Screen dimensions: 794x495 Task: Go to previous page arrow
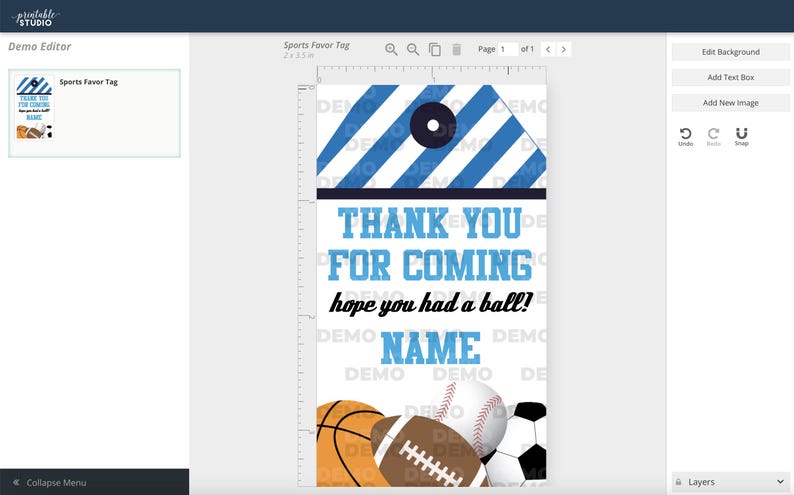click(548, 49)
